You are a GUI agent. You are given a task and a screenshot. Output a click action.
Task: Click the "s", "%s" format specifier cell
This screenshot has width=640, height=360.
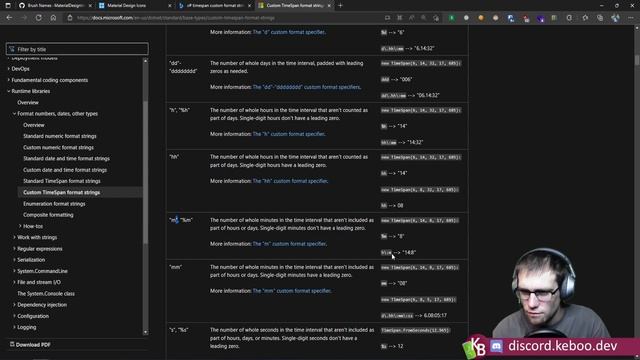pyautogui.click(x=179, y=330)
